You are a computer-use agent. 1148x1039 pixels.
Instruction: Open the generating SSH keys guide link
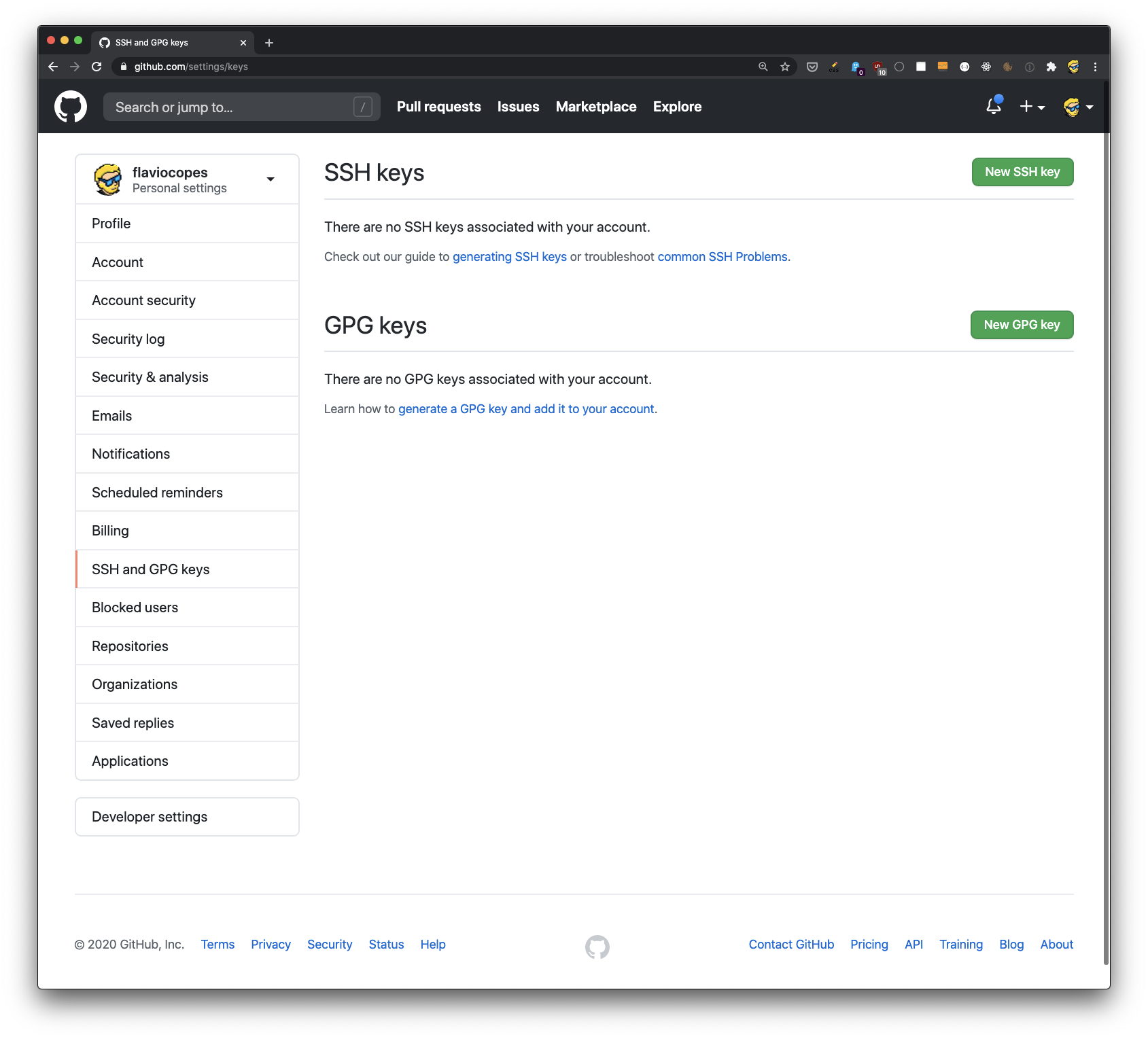click(x=509, y=257)
